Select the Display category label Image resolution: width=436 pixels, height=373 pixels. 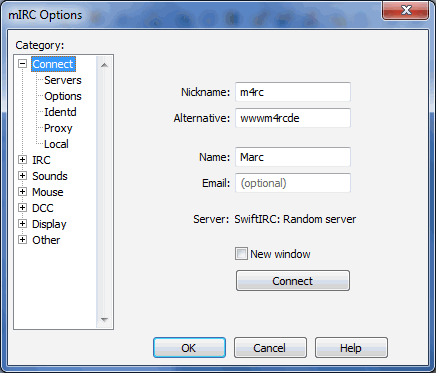pyautogui.click(x=49, y=224)
